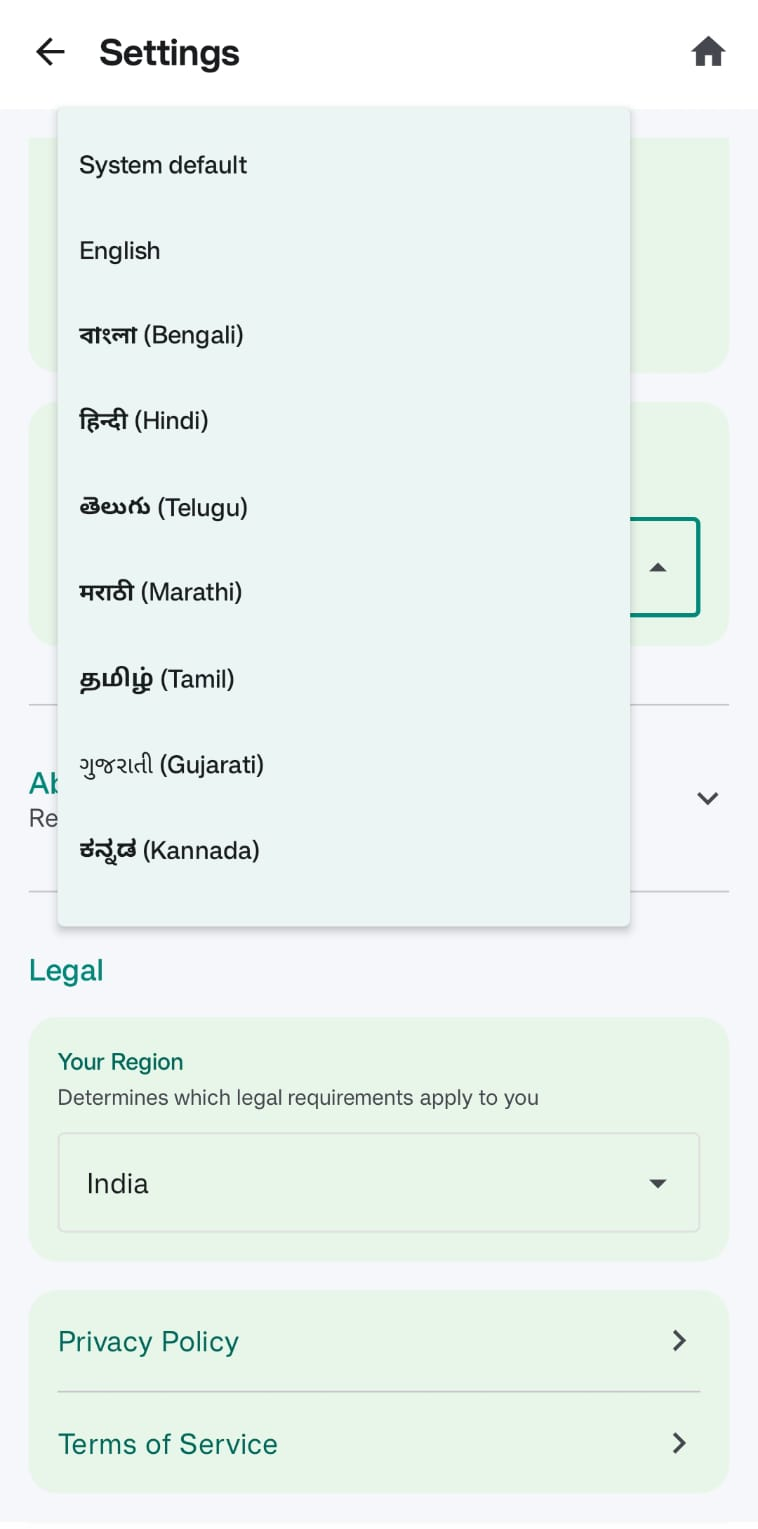Tap the chevron next to Privacy Policy
Screen dimensions: 758x1529
[679, 1340]
